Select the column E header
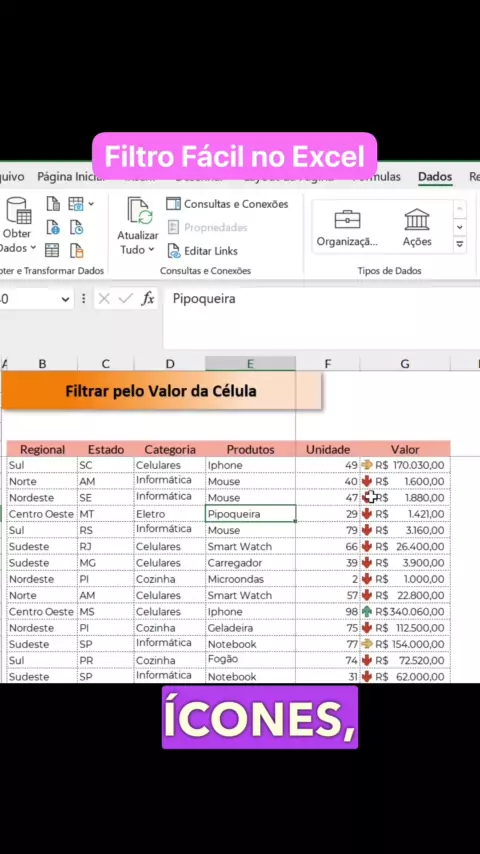The height and width of the screenshot is (854, 480). (x=251, y=364)
